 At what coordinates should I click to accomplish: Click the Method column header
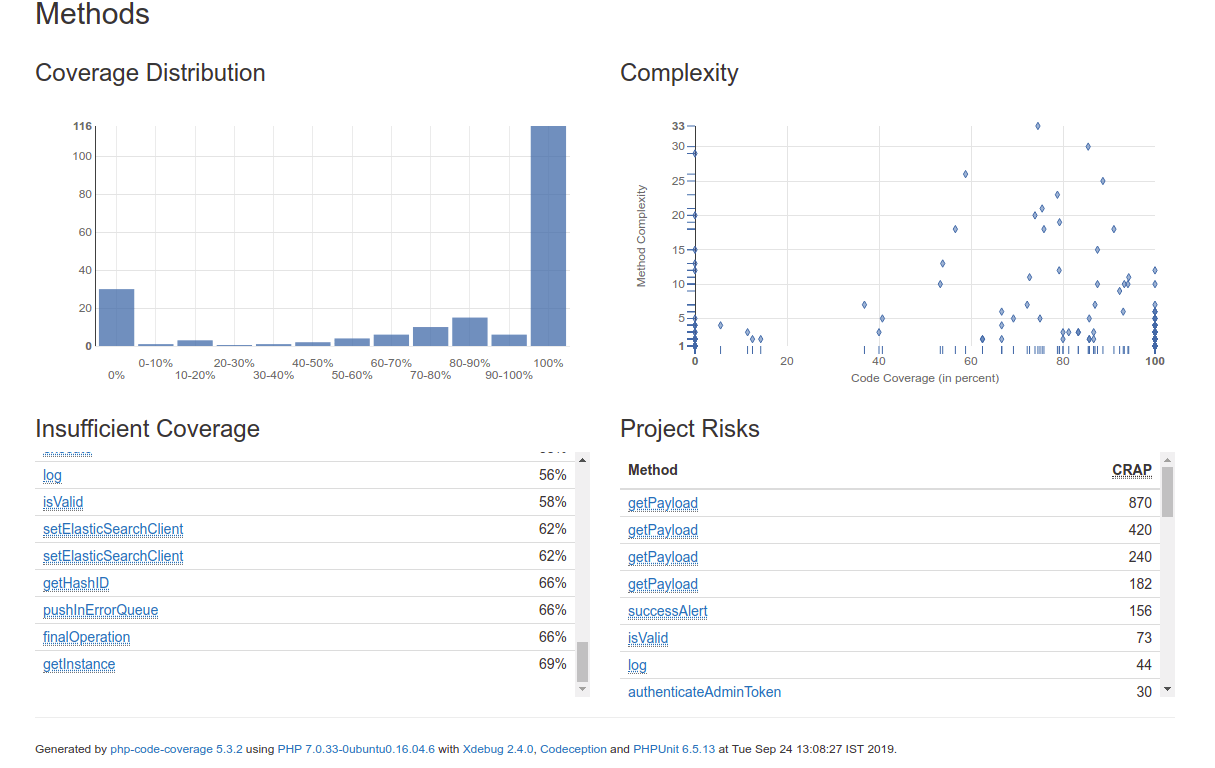click(x=653, y=470)
